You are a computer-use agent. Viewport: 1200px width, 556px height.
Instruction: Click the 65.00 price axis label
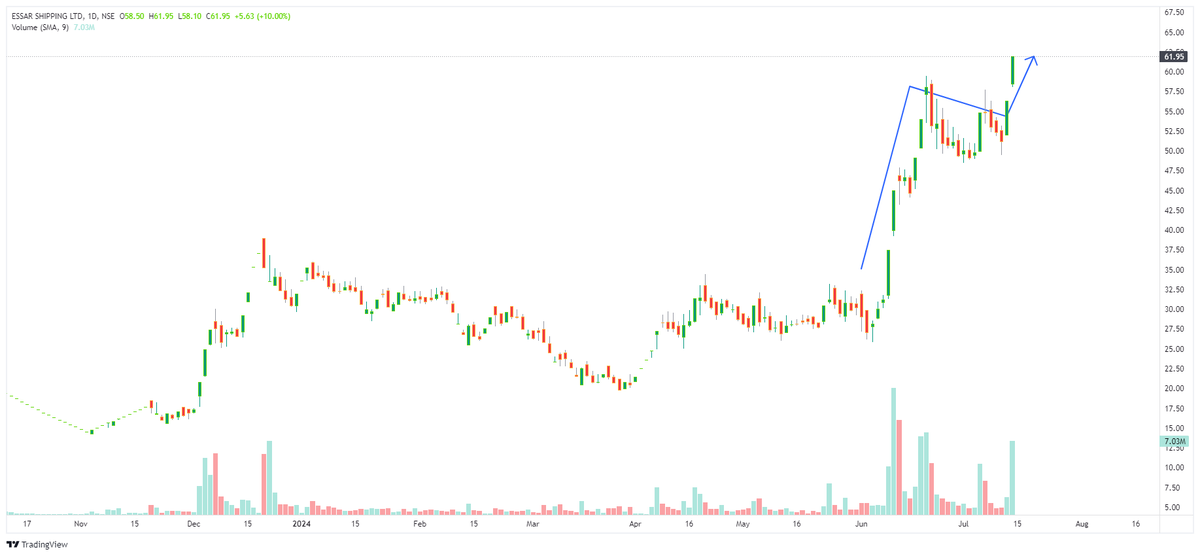tap(1174, 33)
